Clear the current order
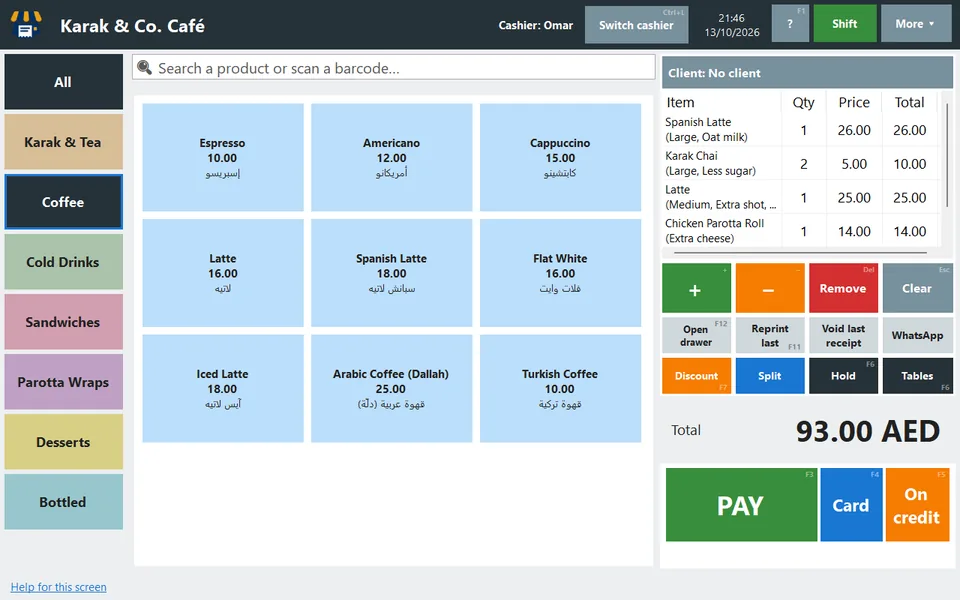Screen dimensions: 960x600 point(917,288)
